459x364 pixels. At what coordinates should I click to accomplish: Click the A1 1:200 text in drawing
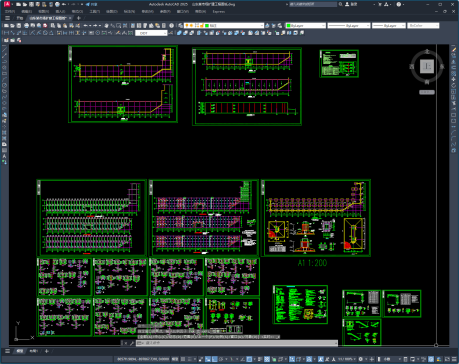tap(312, 263)
